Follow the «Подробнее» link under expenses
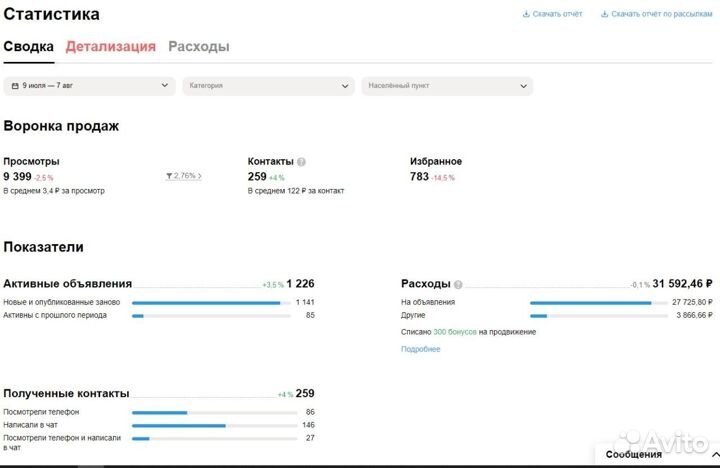The width and height of the screenshot is (720, 468). point(420,349)
